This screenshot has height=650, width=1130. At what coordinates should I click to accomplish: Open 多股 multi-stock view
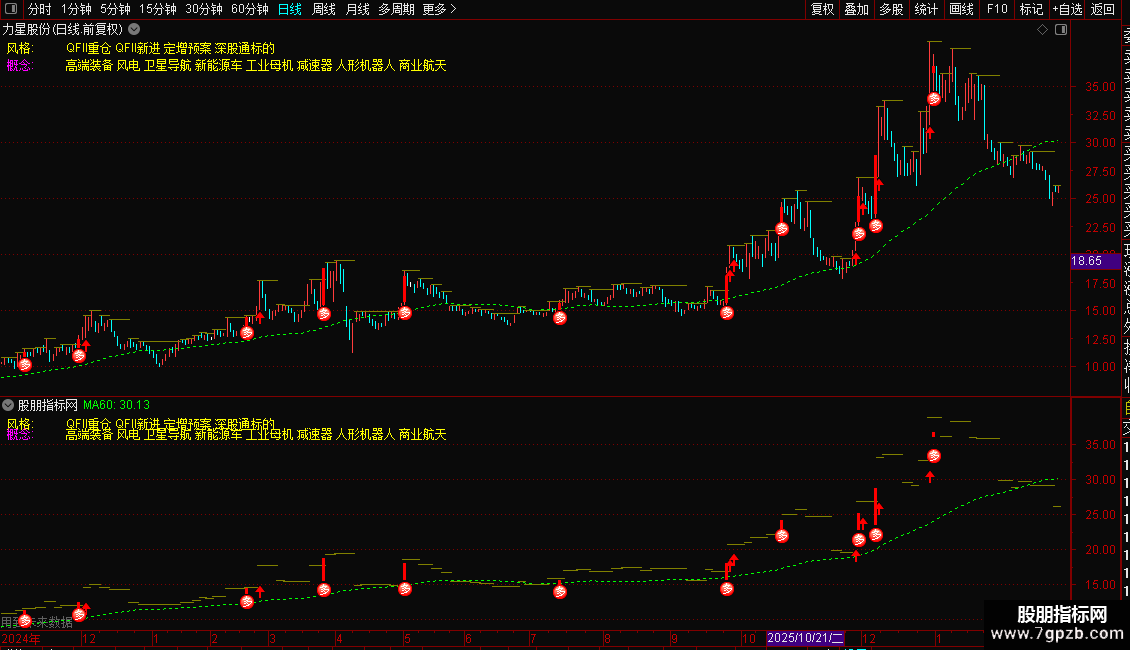(891, 9)
